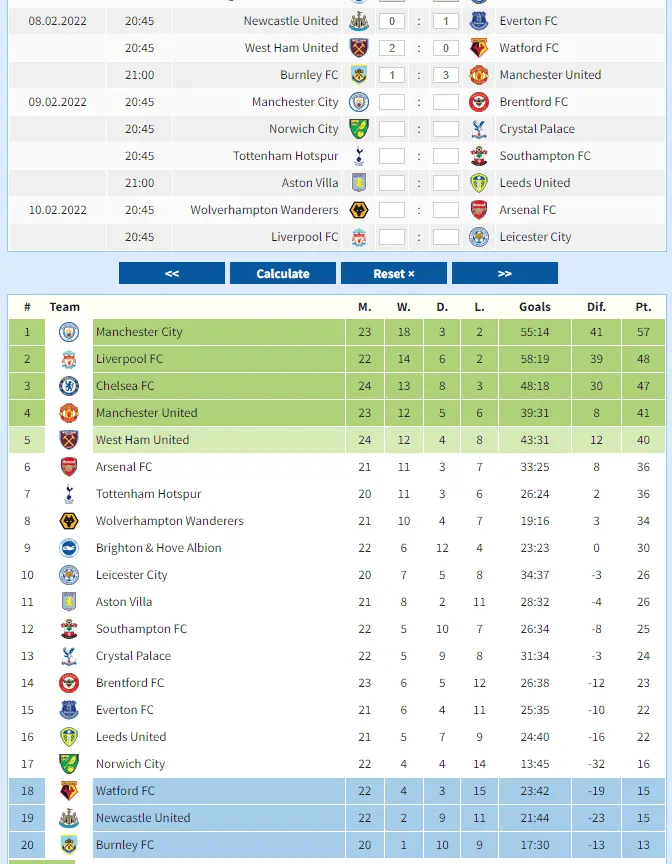This screenshot has width=672, height=864.
Task: Go to next matchday with >> button
Action: 504,274
